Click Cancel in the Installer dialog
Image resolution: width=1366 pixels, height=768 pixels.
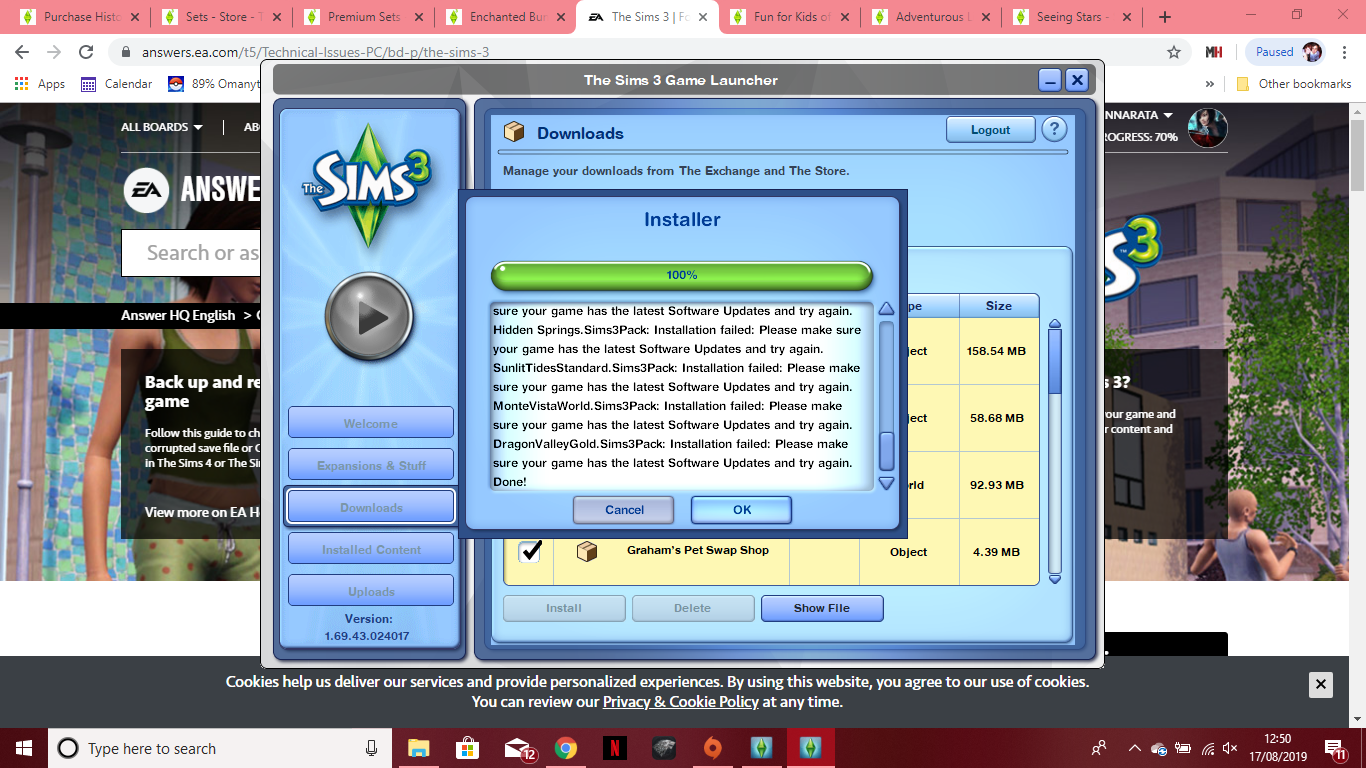click(624, 509)
